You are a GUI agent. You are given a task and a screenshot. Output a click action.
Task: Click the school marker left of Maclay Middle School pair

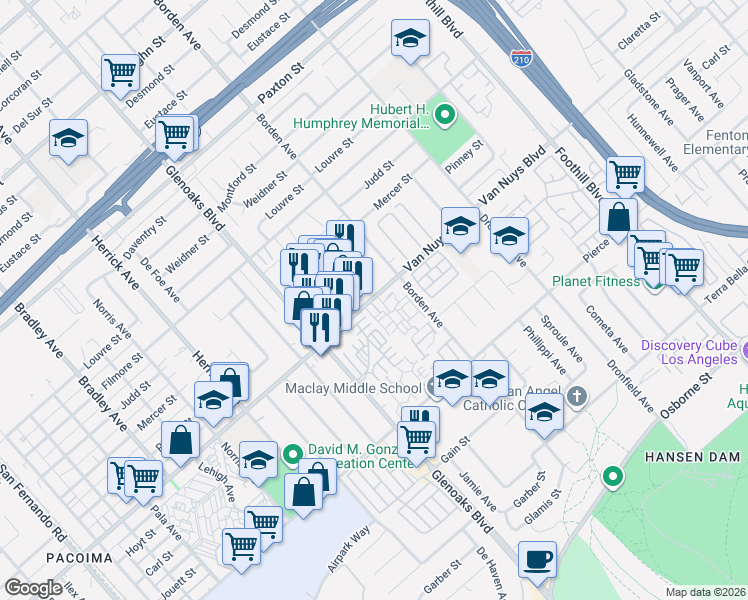[452, 380]
